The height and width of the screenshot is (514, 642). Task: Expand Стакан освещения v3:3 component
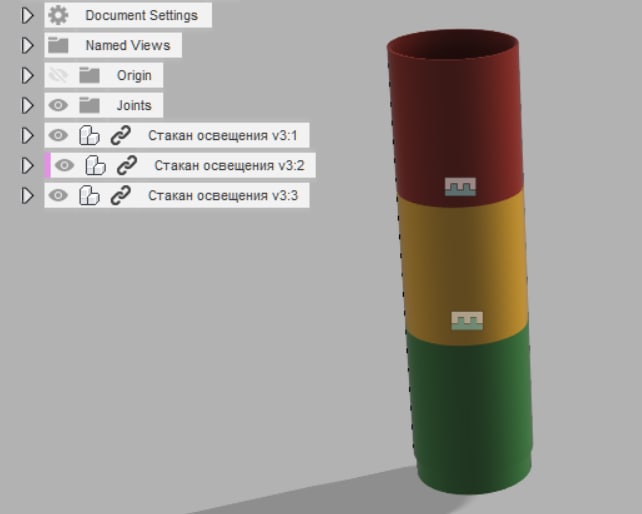[x=27, y=196]
